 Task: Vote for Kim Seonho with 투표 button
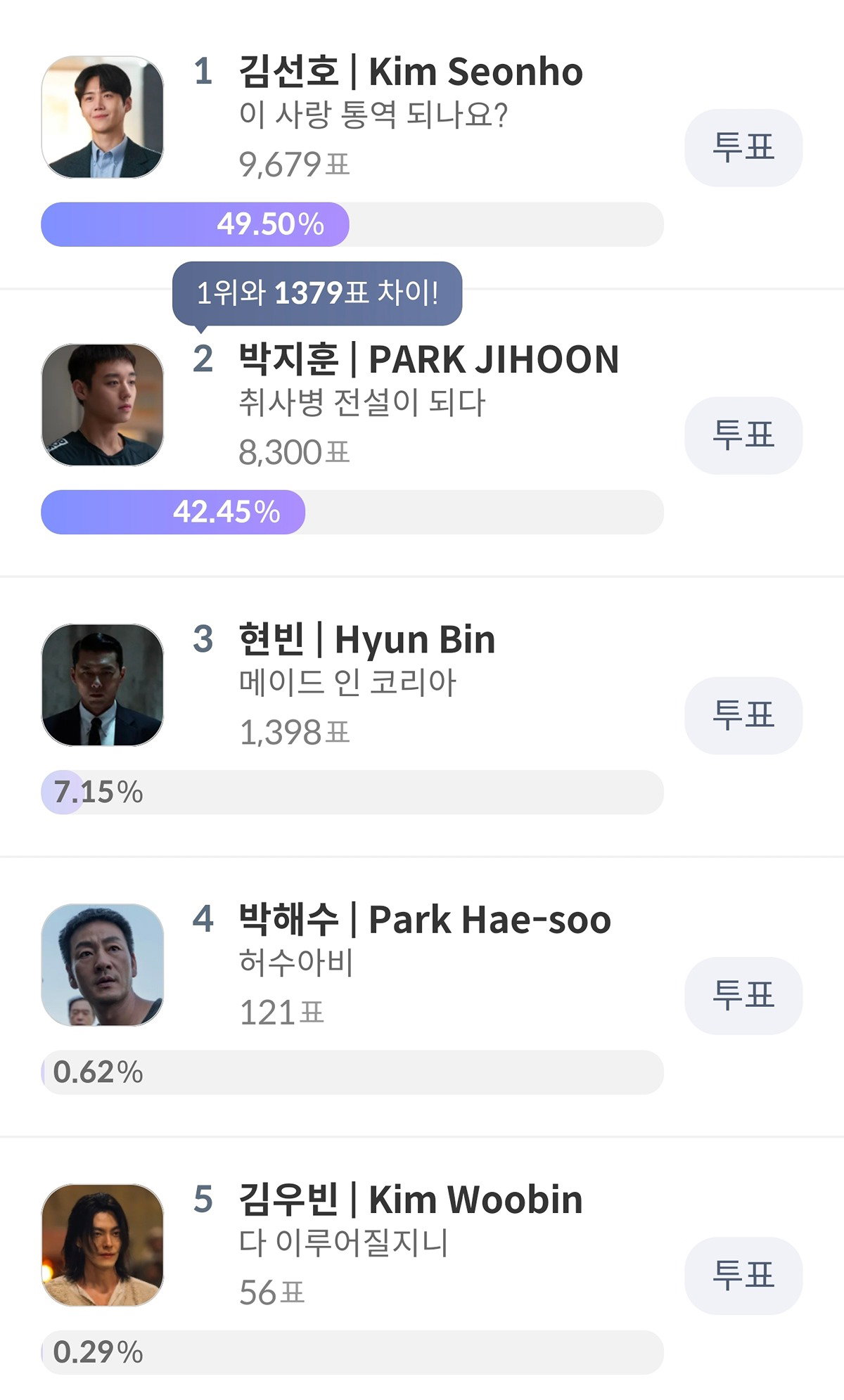coord(743,148)
